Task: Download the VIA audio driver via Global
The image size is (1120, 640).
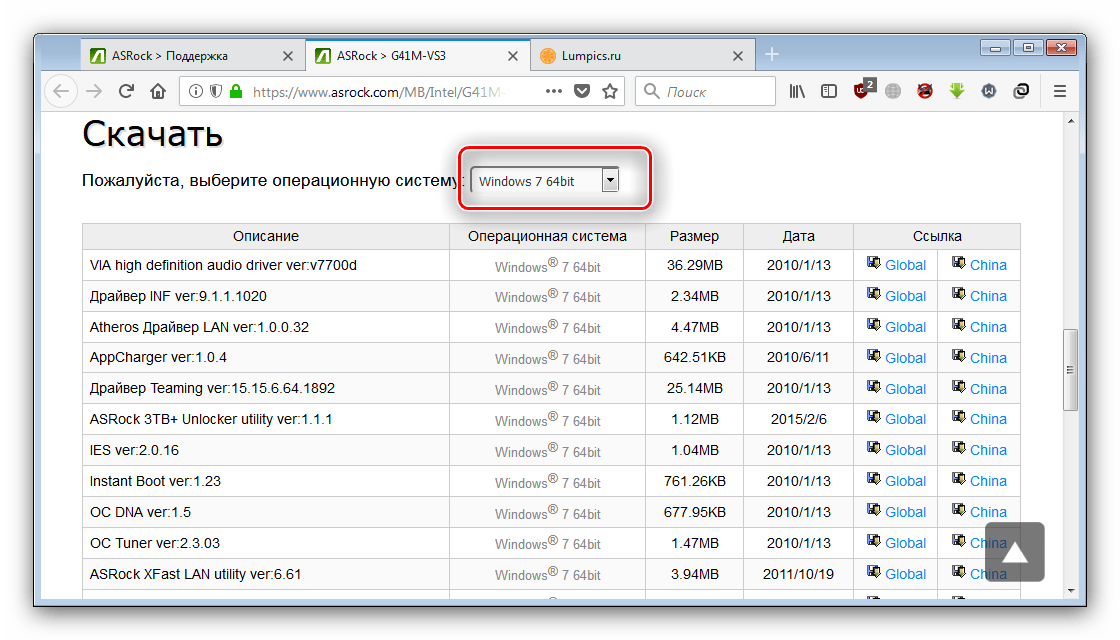Action: [905, 265]
